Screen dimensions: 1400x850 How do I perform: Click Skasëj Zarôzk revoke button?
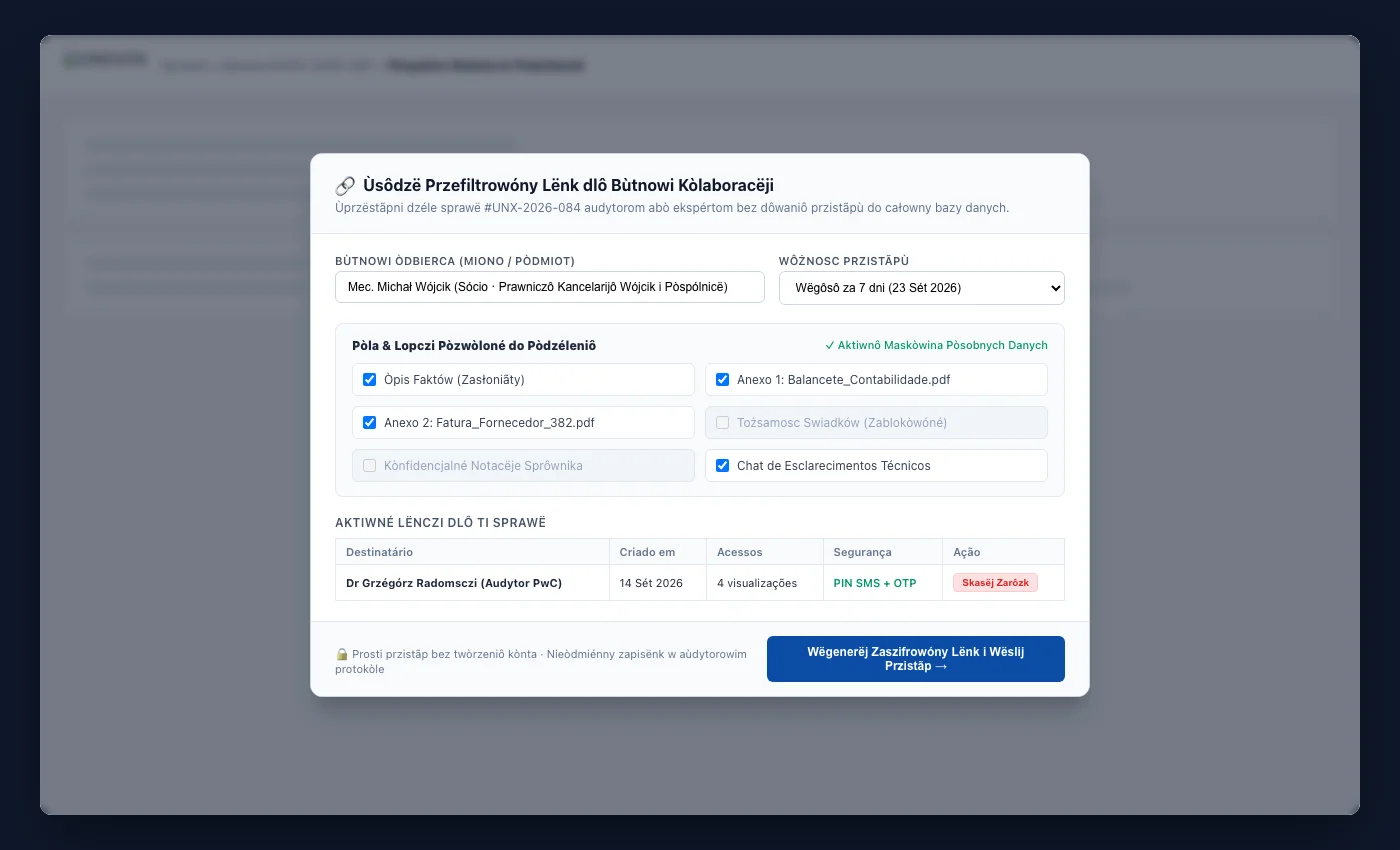coord(995,583)
